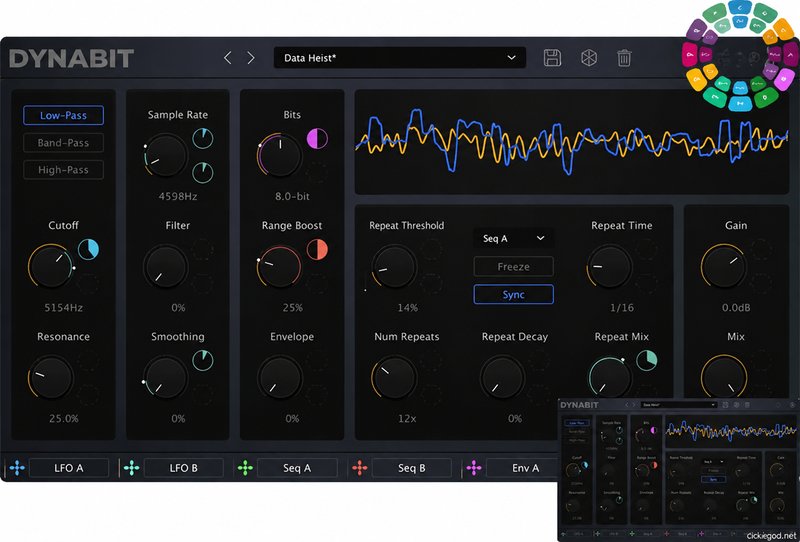Click the Repeat Mix knob
The height and width of the screenshot is (542, 800).
click(609, 378)
